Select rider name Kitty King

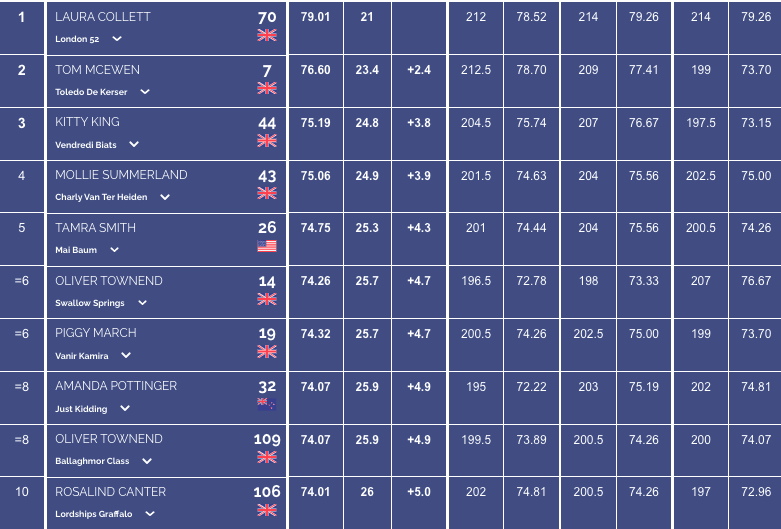point(87,122)
